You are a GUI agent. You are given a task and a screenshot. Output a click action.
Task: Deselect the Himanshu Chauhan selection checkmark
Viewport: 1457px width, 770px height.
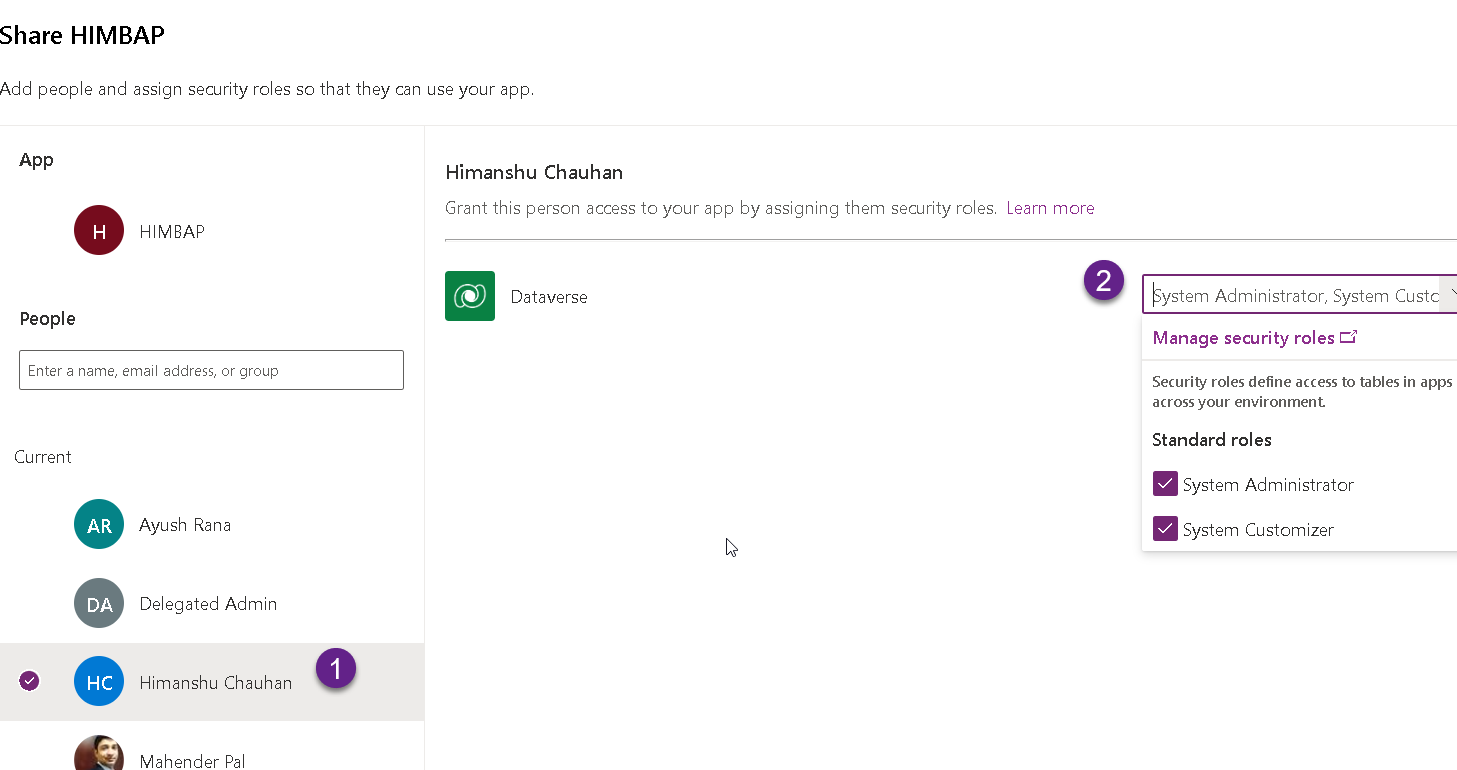point(30,681)
